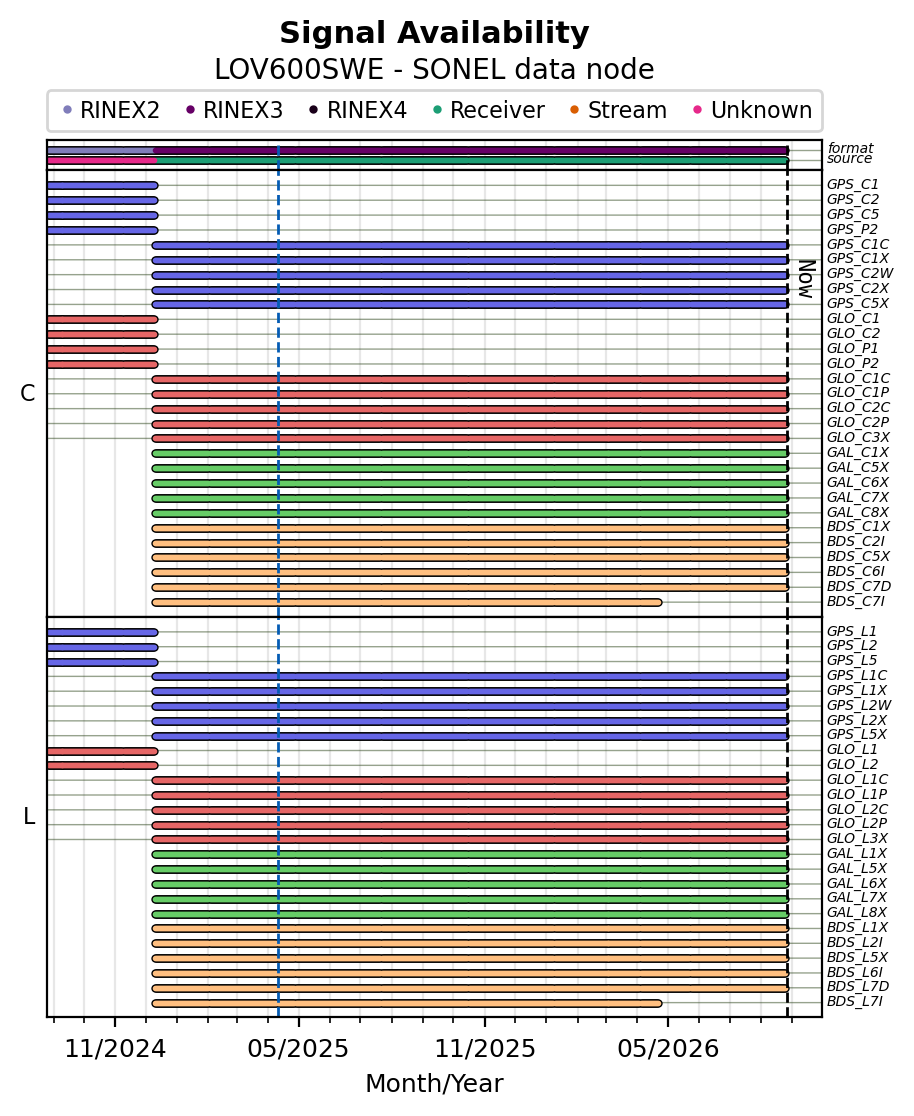The width and height of the screenshot is (914, 1116).
Task: Select the GAL_C8X row label
Action: click(x=858, y=512)
